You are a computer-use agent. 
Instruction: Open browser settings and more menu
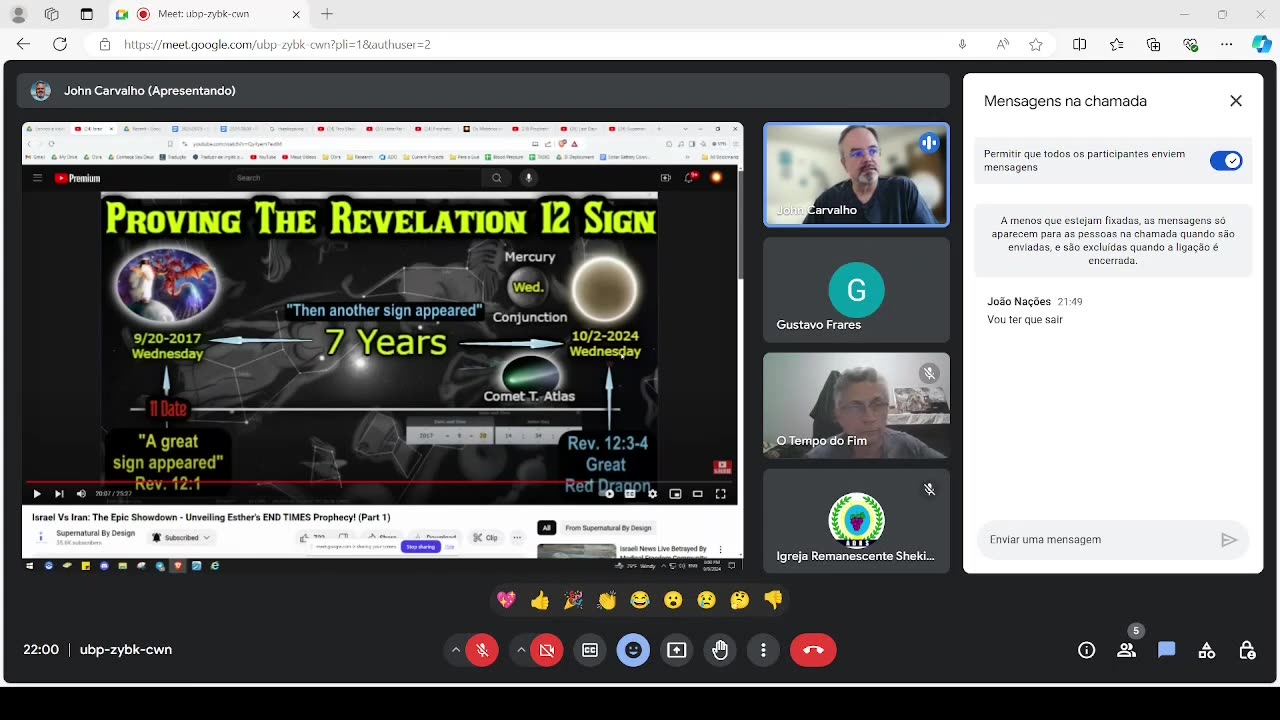pos(1227,44)
